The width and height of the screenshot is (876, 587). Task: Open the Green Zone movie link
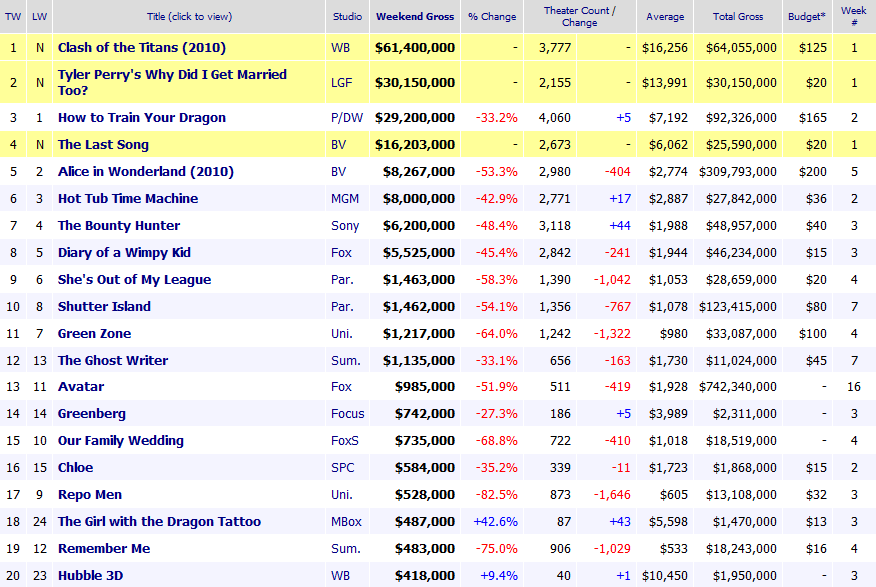(94, 333)
